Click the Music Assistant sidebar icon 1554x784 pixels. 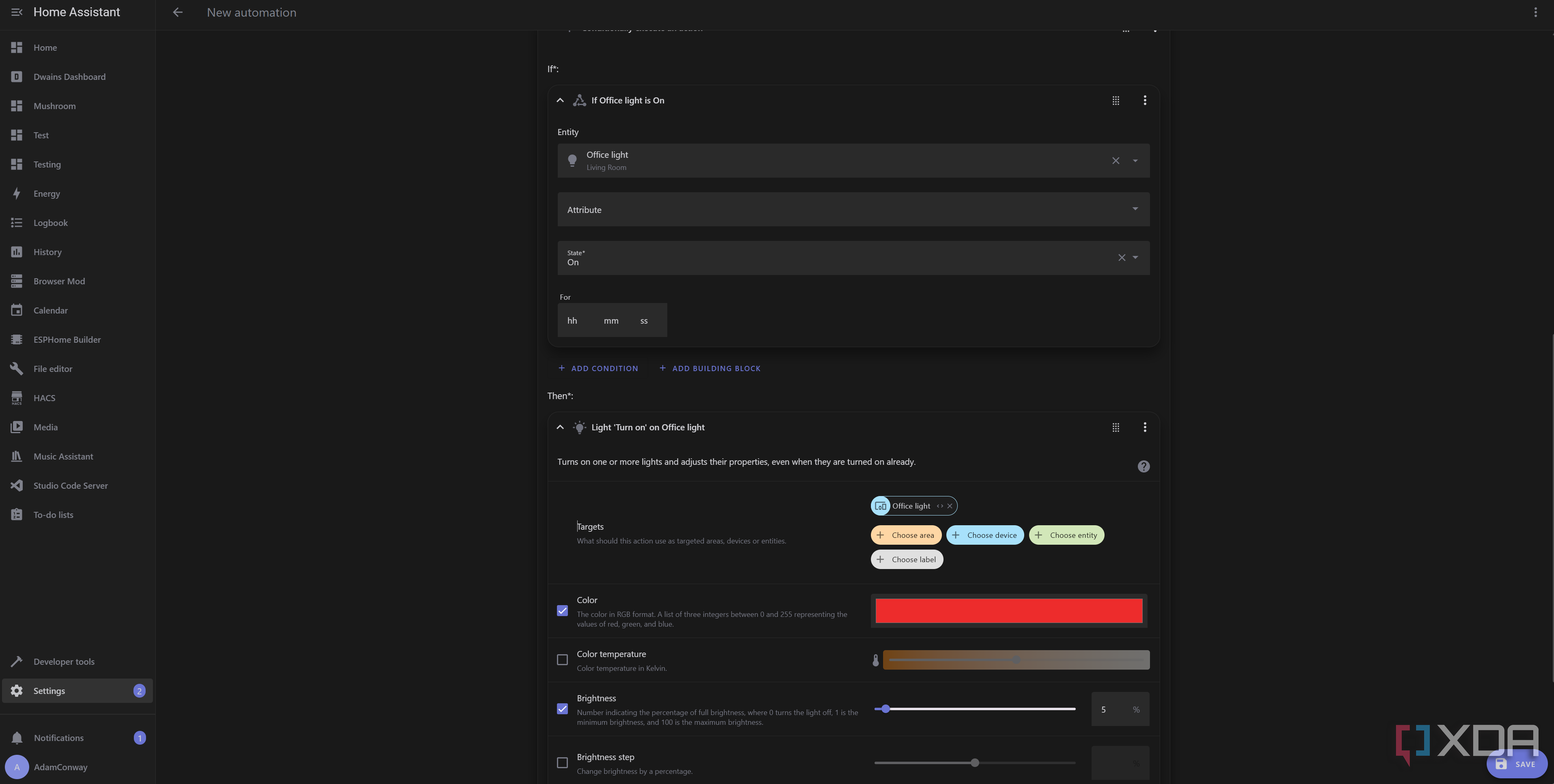[16, 457]
